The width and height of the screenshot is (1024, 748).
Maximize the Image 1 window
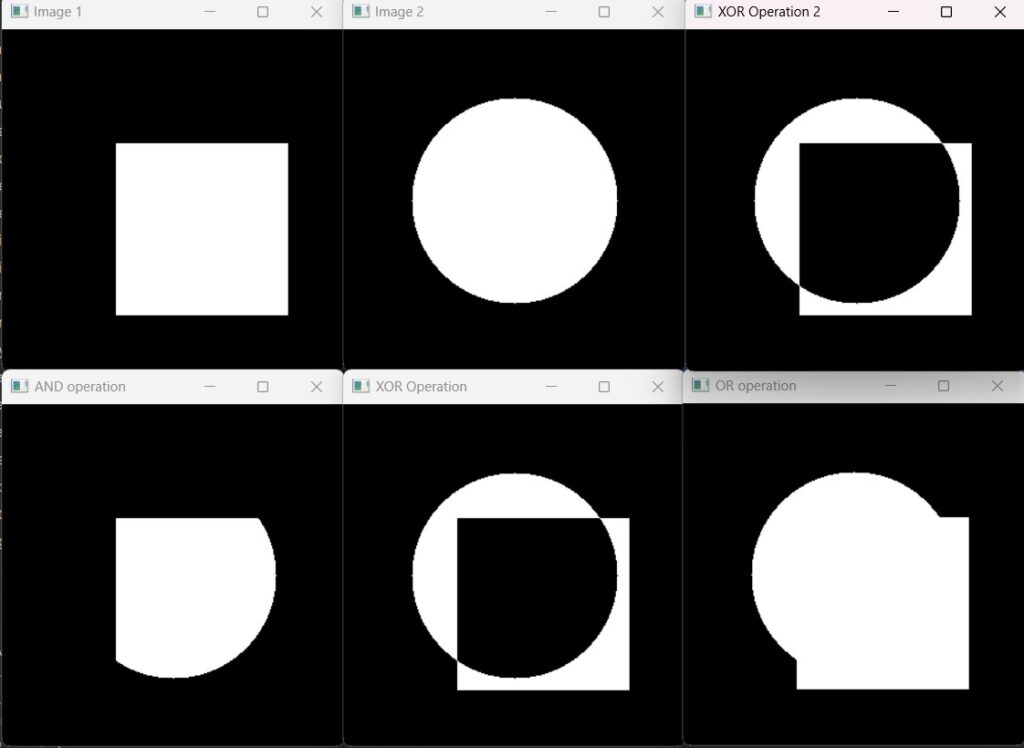(263, 12)
